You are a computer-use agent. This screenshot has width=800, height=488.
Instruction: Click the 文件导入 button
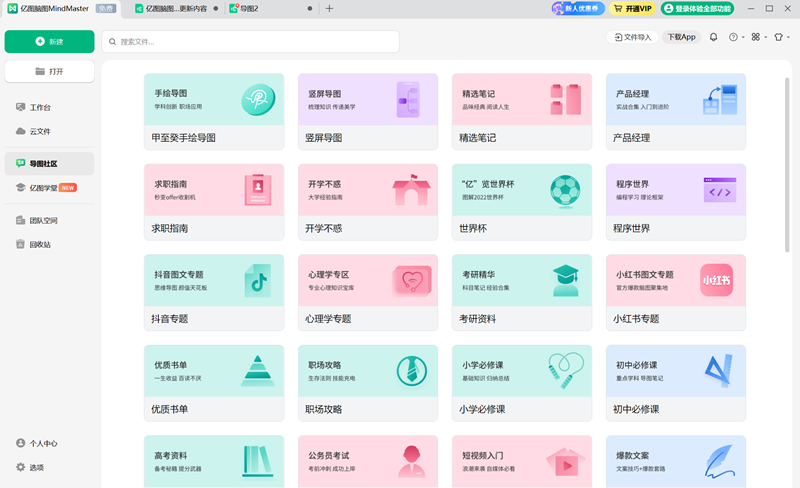pos(631,37)
